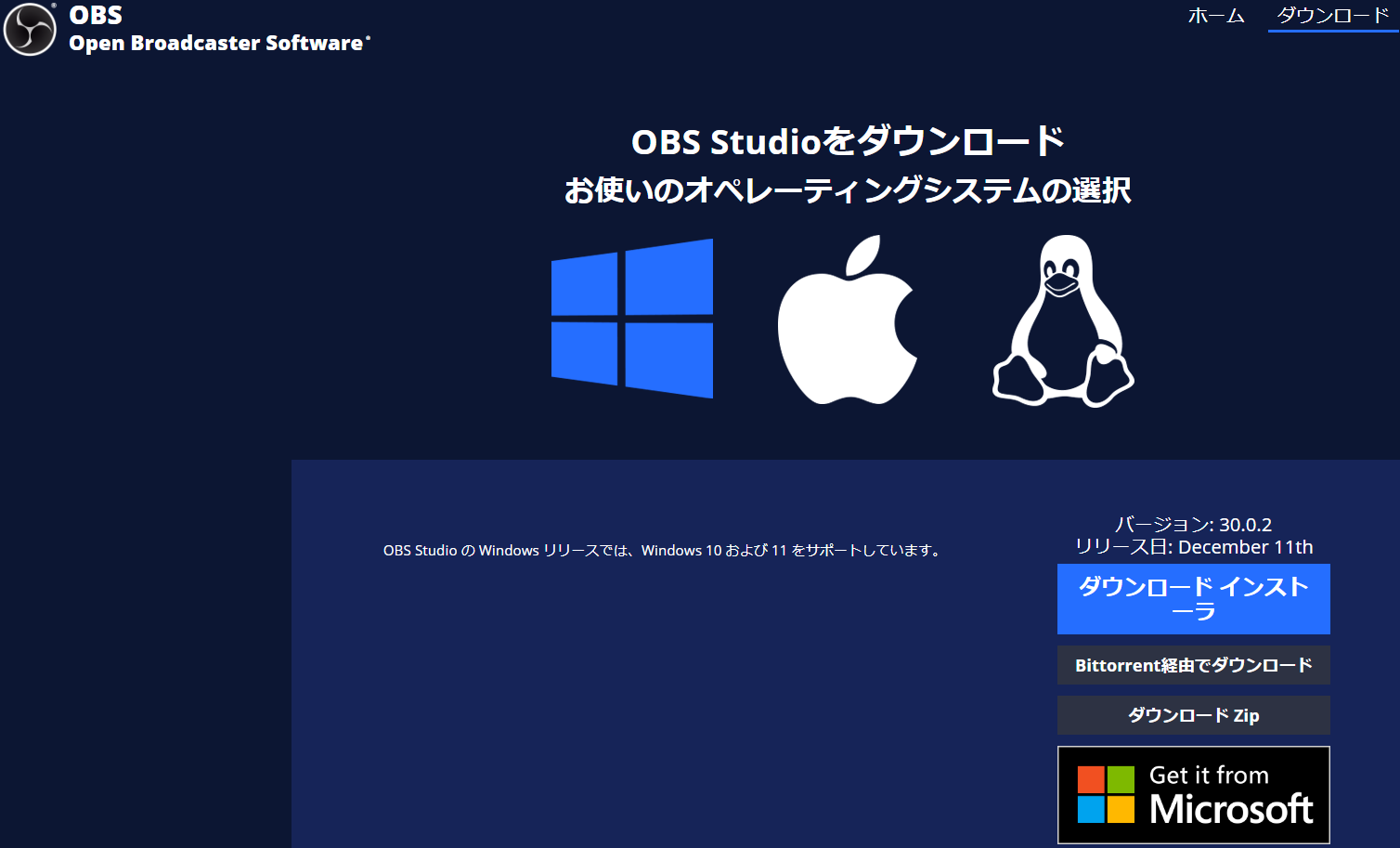Image resolution: width=1400 pixels, height=848 pixels.
Task: Click the ダウンロード インストーラ button
Action: coord(1193,598)
